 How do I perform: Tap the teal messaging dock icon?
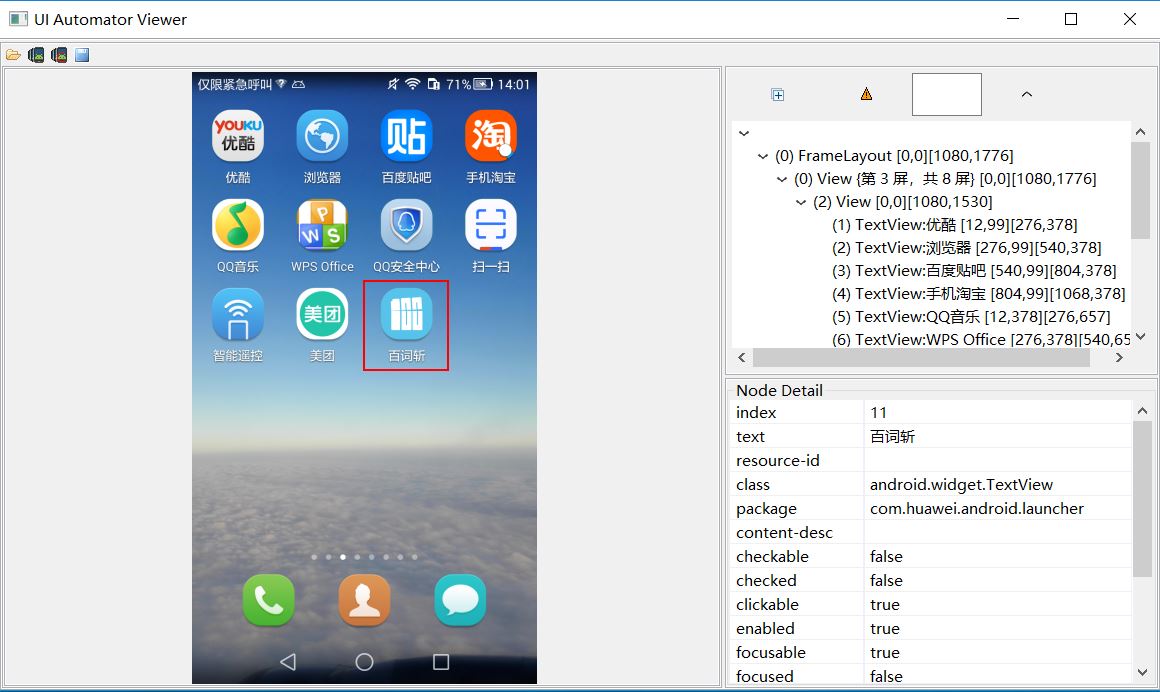point(460,600)
